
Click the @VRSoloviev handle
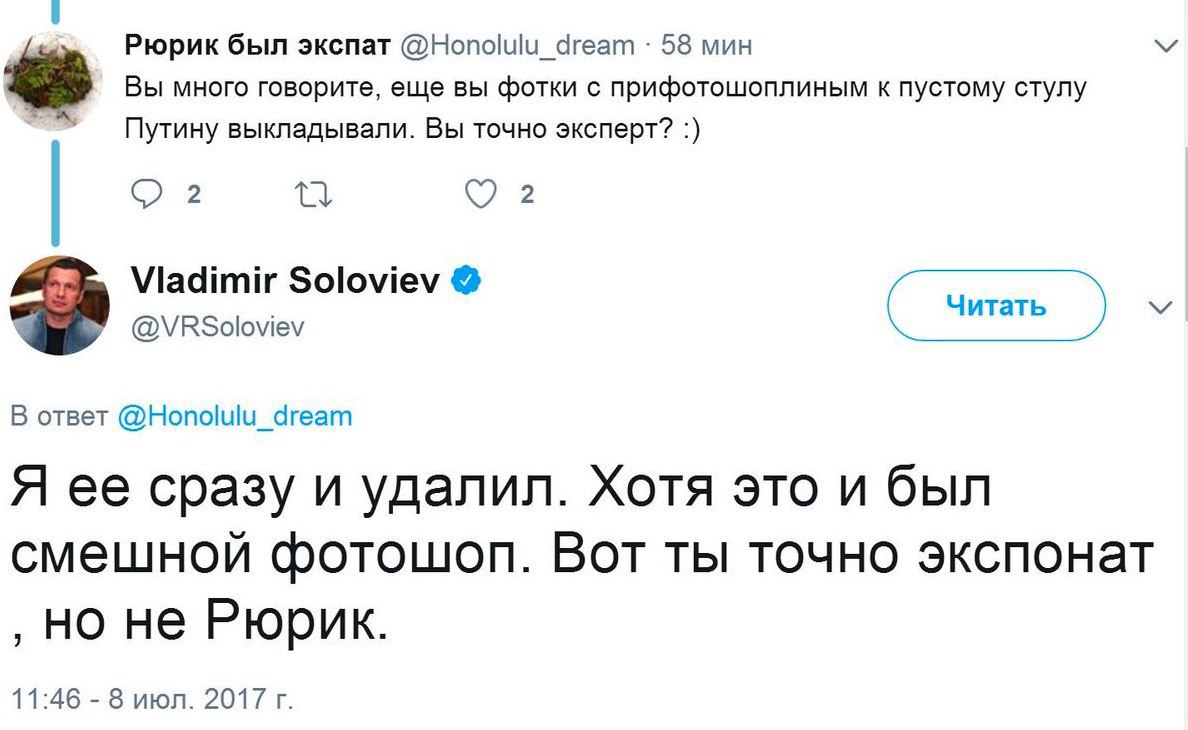[217, 326]
